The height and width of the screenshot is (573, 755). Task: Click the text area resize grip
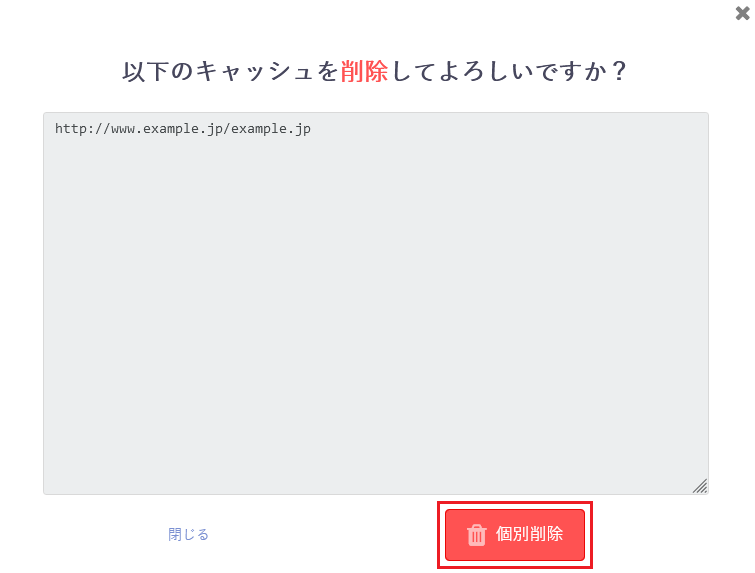[x=700, y=486]
